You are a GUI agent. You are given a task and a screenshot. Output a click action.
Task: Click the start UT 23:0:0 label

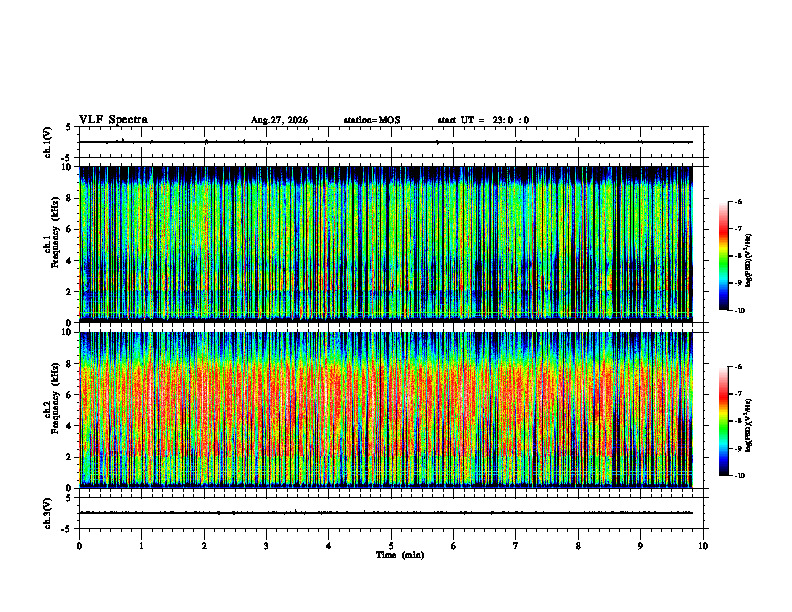point(483,120)
